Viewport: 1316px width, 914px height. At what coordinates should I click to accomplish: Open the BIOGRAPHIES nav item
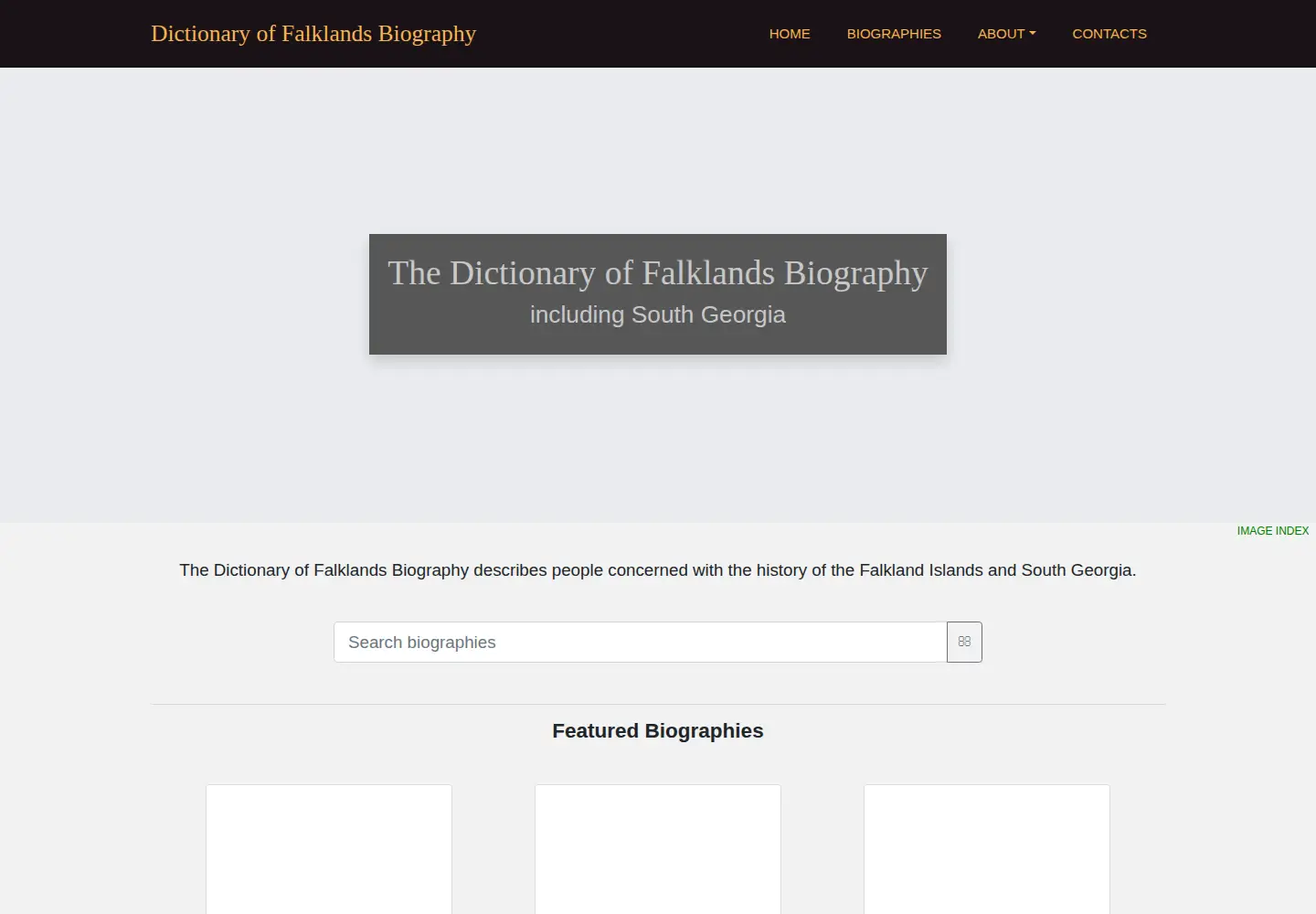pyautogui.click(x=894, y=34)
